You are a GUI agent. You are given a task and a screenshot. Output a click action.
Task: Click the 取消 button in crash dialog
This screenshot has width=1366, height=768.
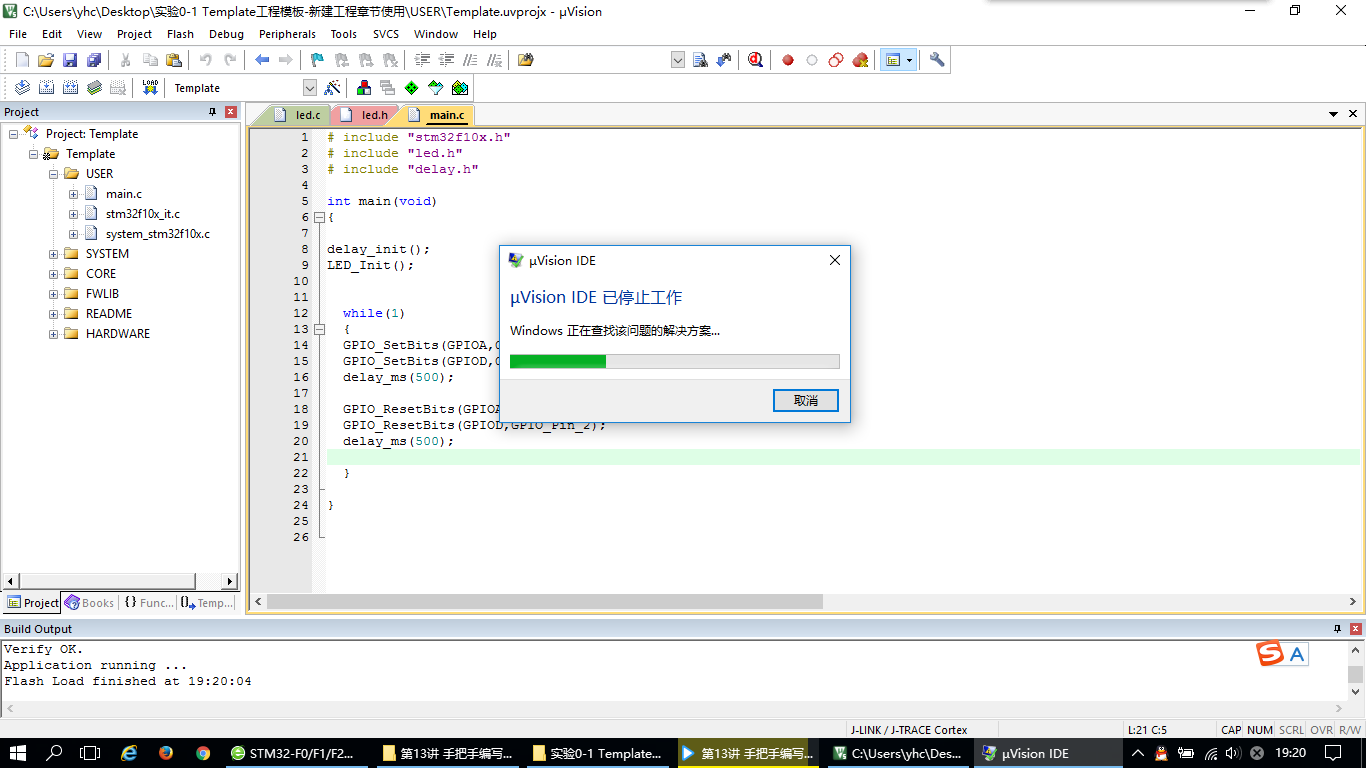point(805,400)
